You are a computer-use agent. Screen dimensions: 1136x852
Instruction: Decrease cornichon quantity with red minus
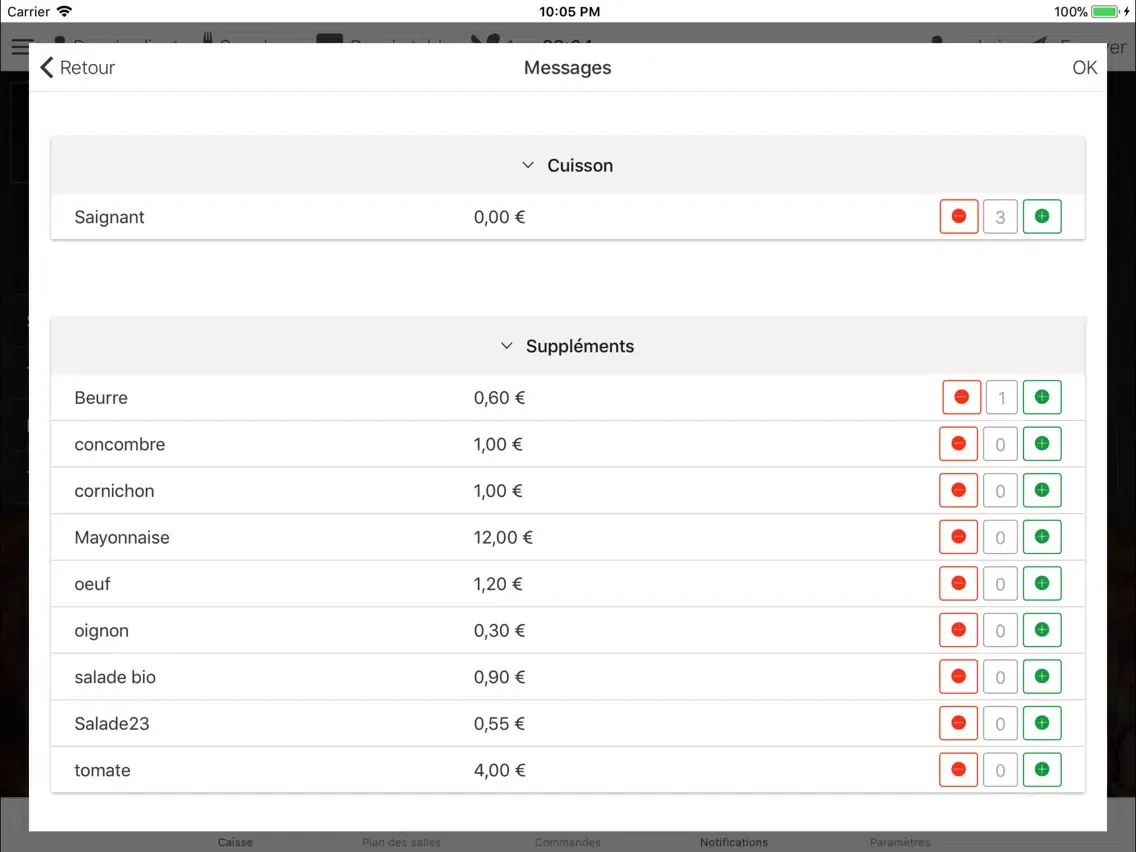coord(958,490)
